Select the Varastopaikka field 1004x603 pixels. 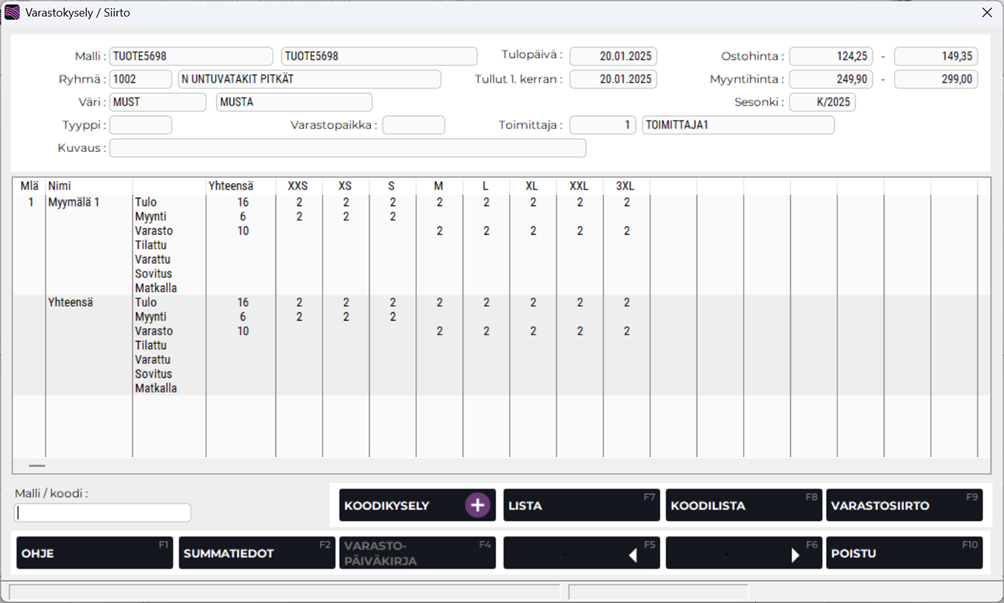click(413, 125)
